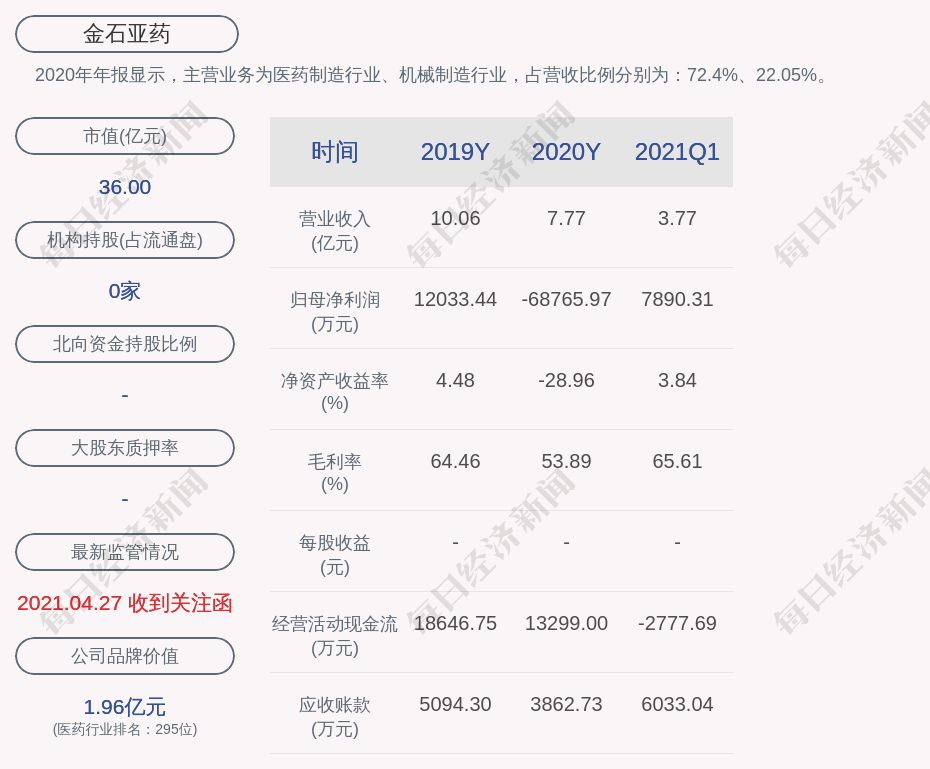Image resolution: width=930 pixels, height=769 pixels.
Task: Select ROE value -28.96
Action: [566, 381]
